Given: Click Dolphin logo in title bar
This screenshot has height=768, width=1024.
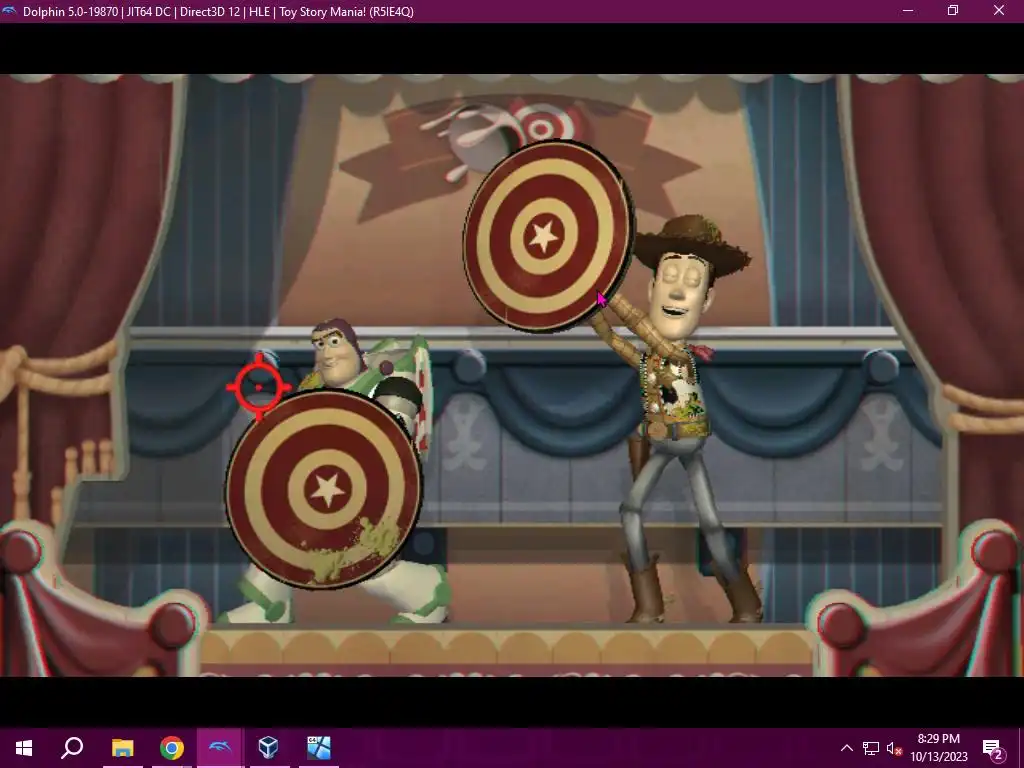Looking at the screenshot, I should point(9,11).
